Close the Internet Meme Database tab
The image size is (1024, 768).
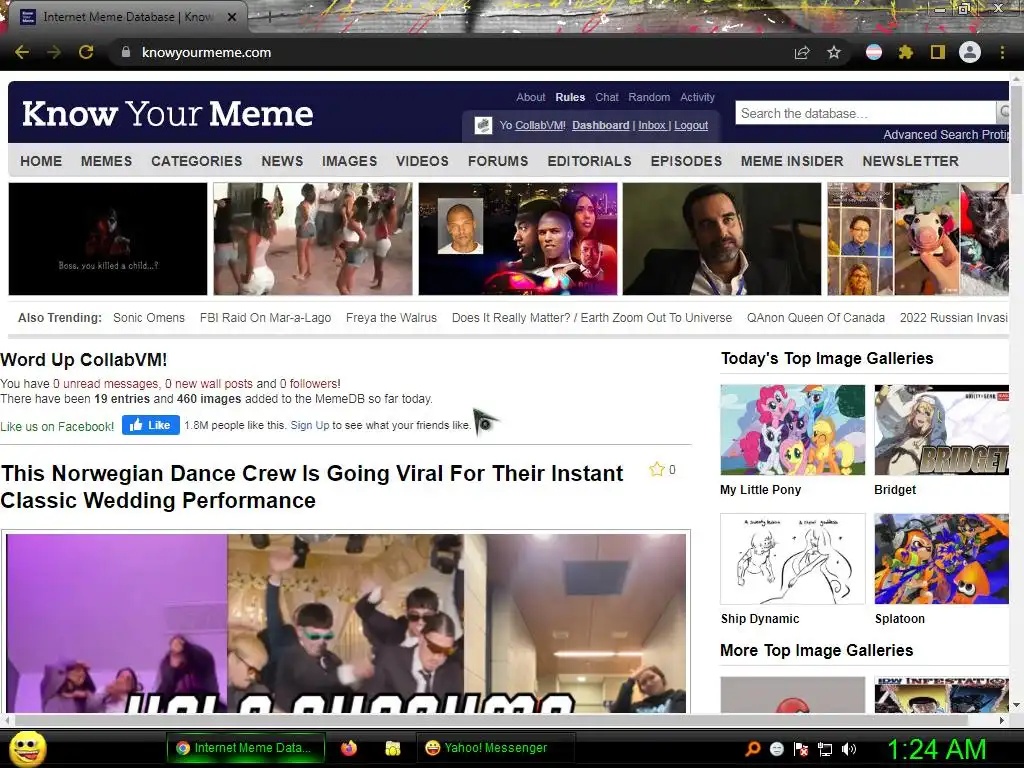(x=232, y=17)
